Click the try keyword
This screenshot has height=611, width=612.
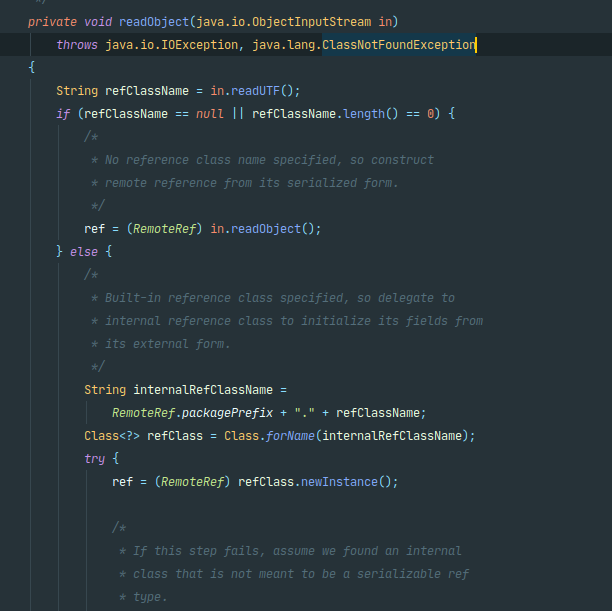94,458
